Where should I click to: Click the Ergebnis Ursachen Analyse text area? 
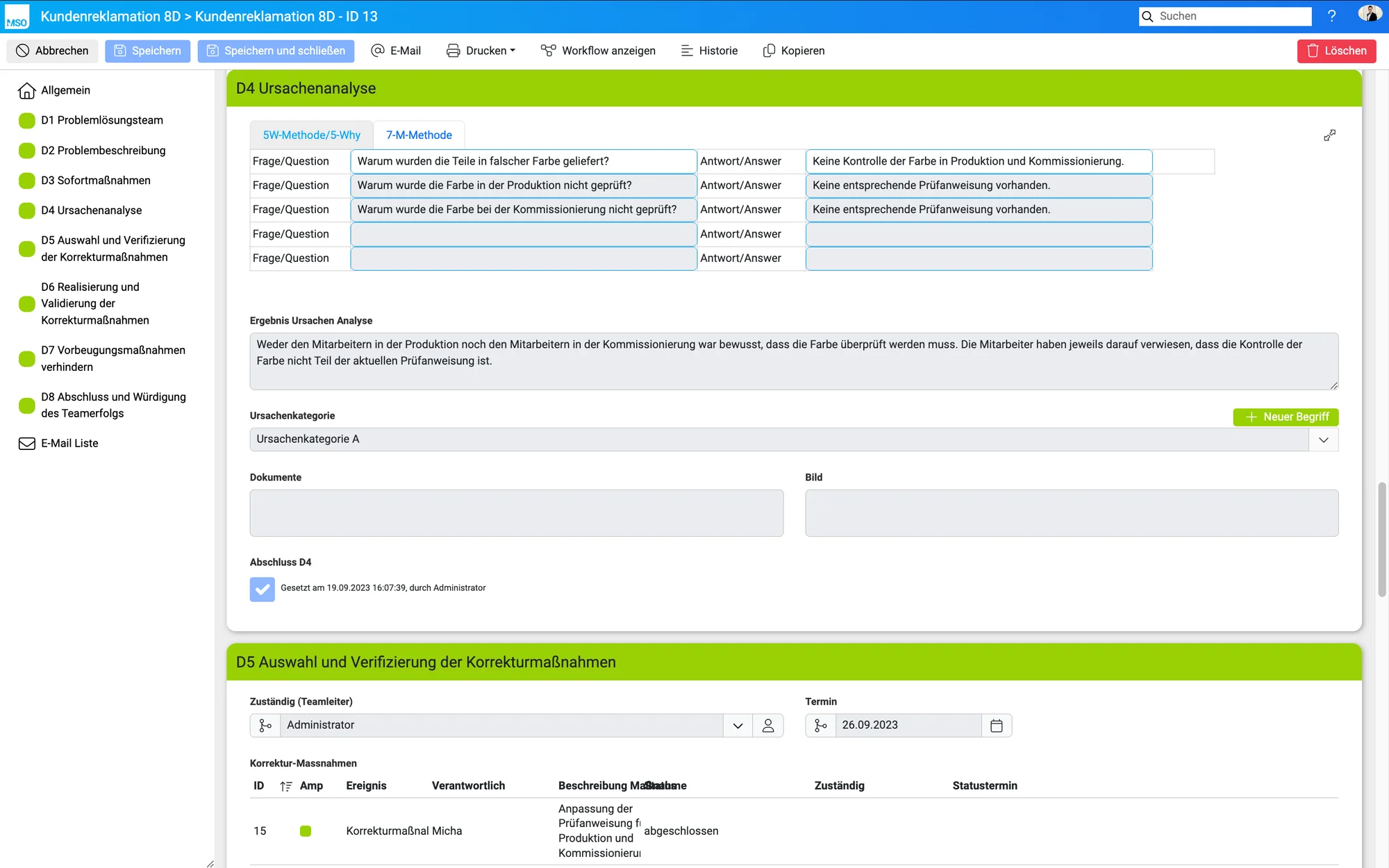[794, 361]
